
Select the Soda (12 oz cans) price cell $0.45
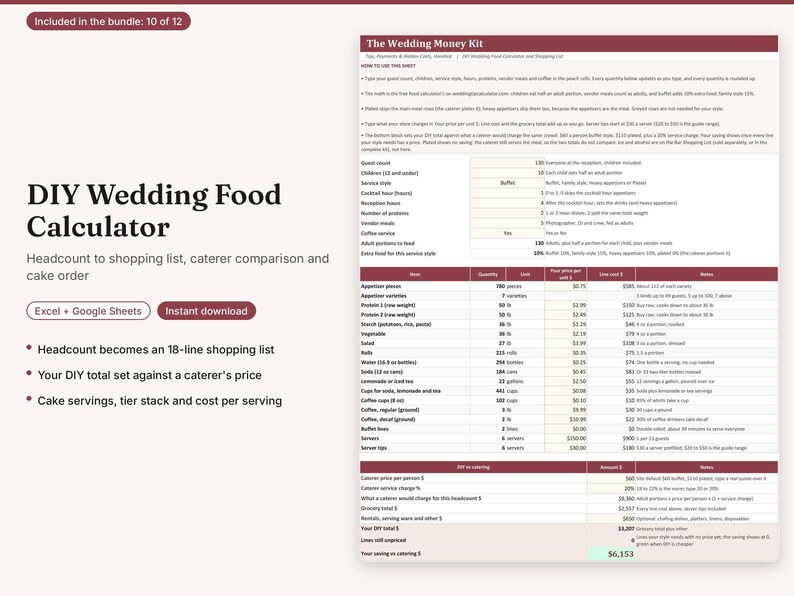566,372
